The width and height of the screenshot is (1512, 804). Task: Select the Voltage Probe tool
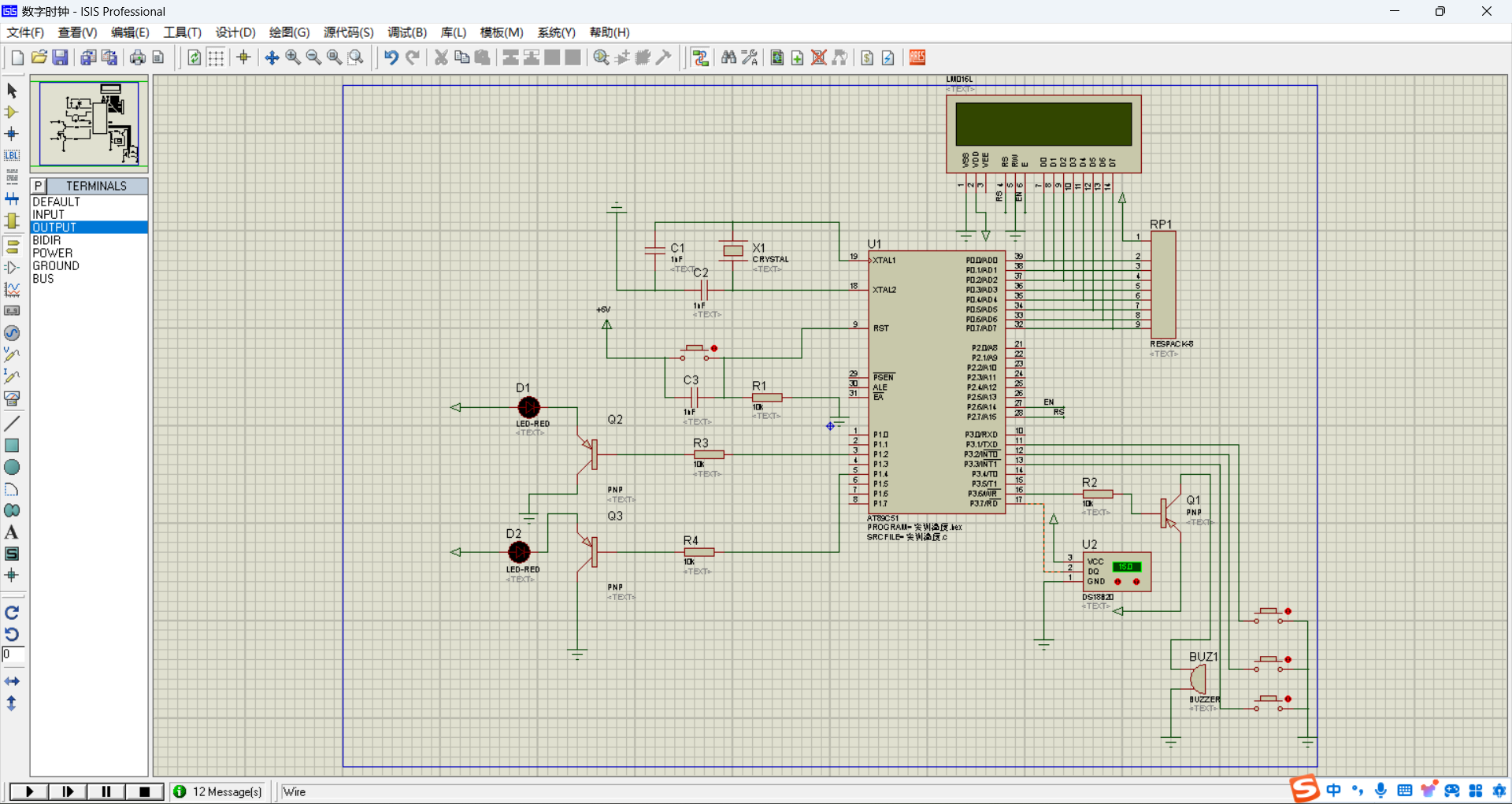coord(12,354)
